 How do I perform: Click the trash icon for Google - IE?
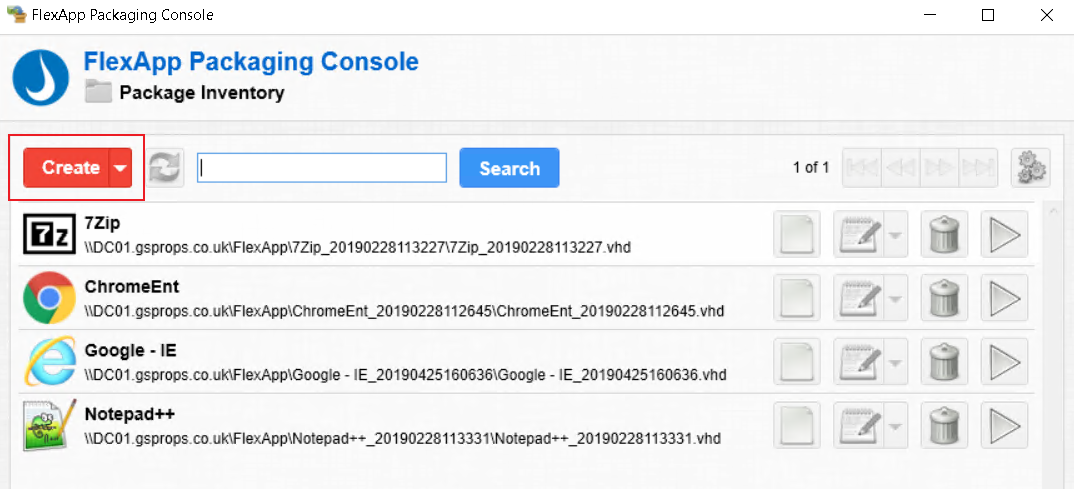click(x=940, y=362)
